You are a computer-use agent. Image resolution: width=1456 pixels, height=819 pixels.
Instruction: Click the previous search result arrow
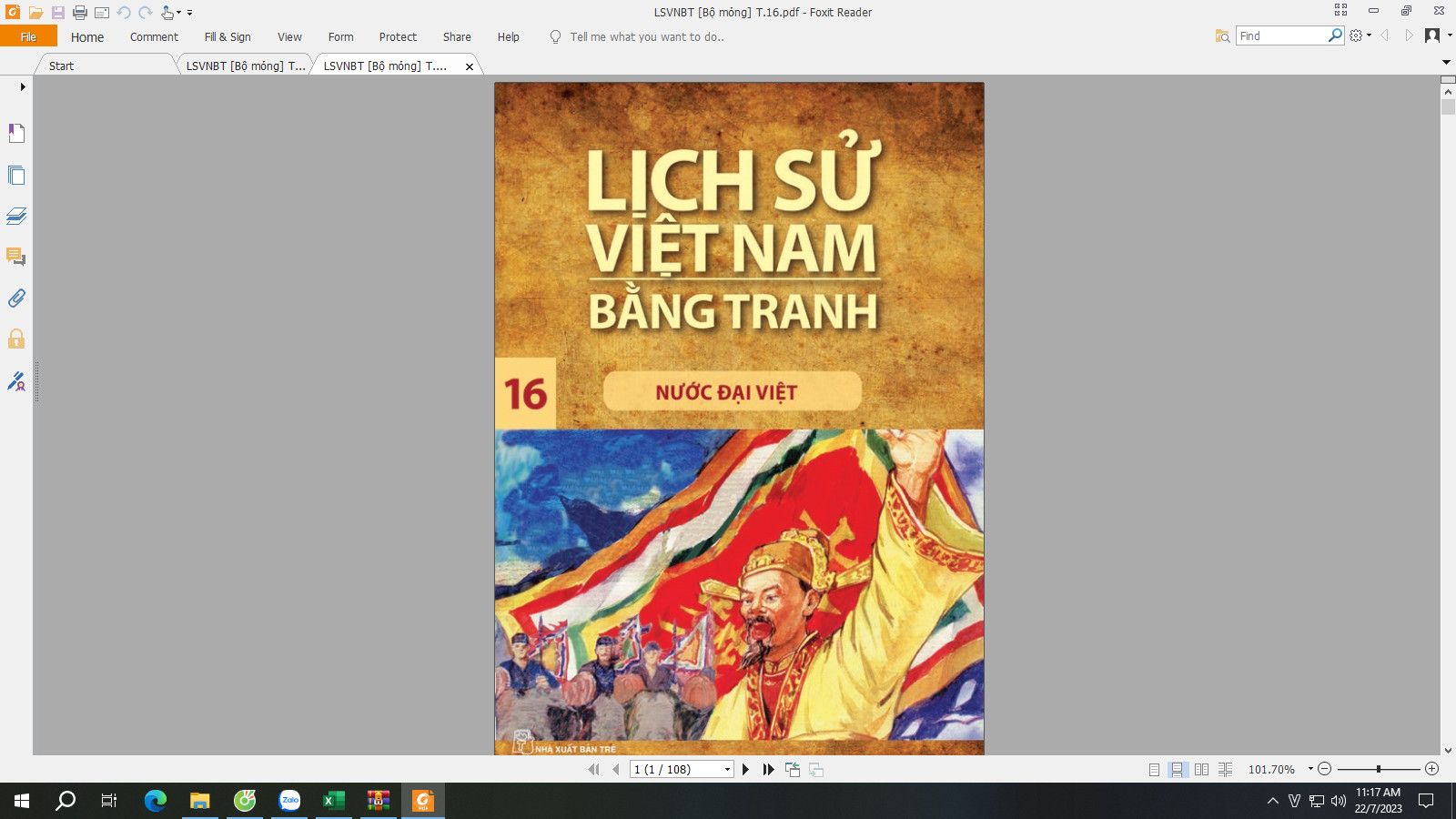[x=1385, y=35]
